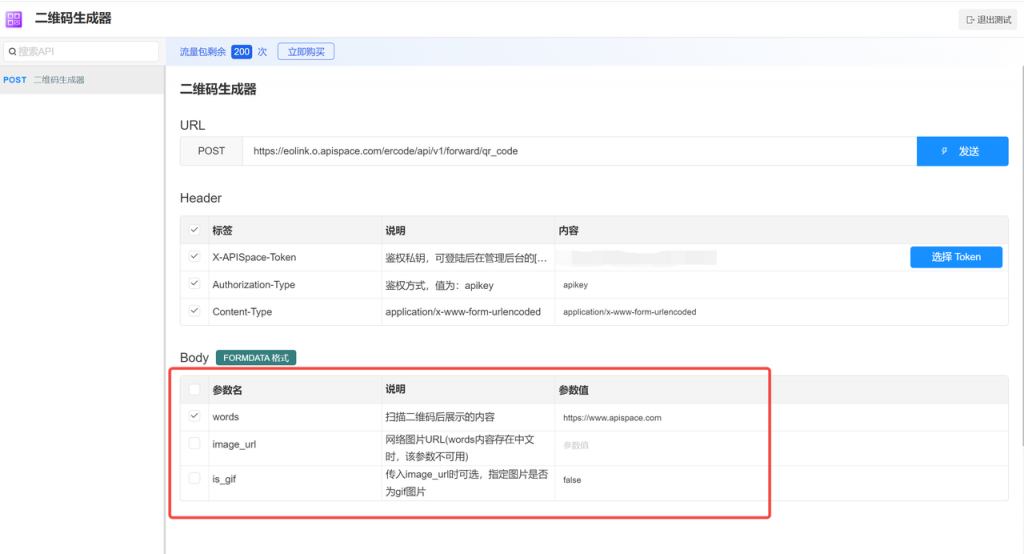Click the 搜索API search field
This screenshot has width=1024, height=554.
(81, 52)
